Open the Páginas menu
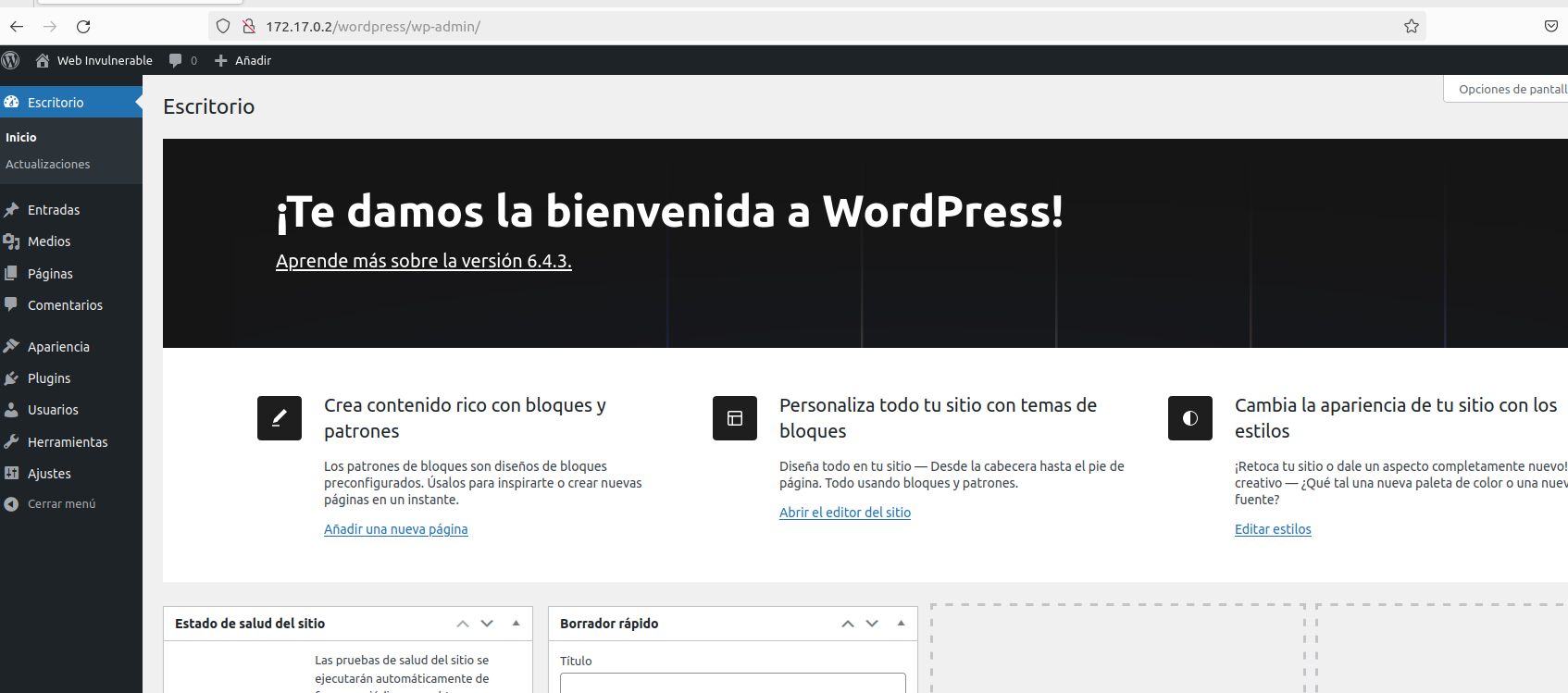Screen dimensions: 1568x693 click(x=71, y=273)
